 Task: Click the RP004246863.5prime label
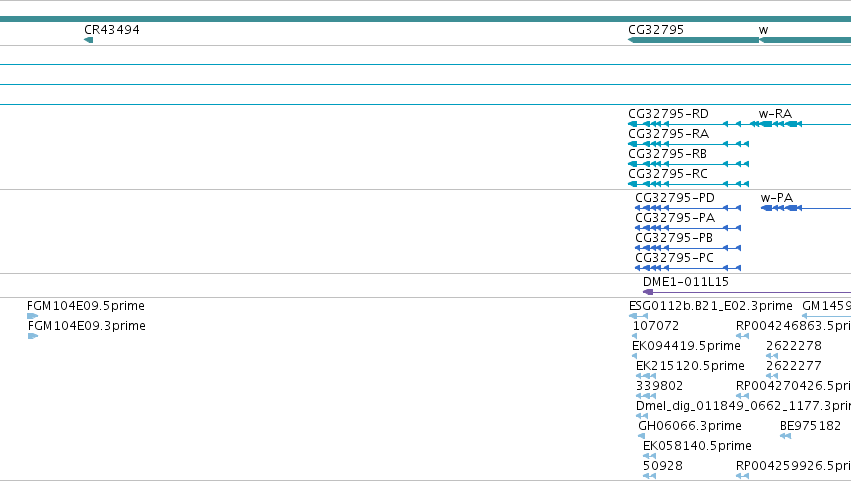793,326
